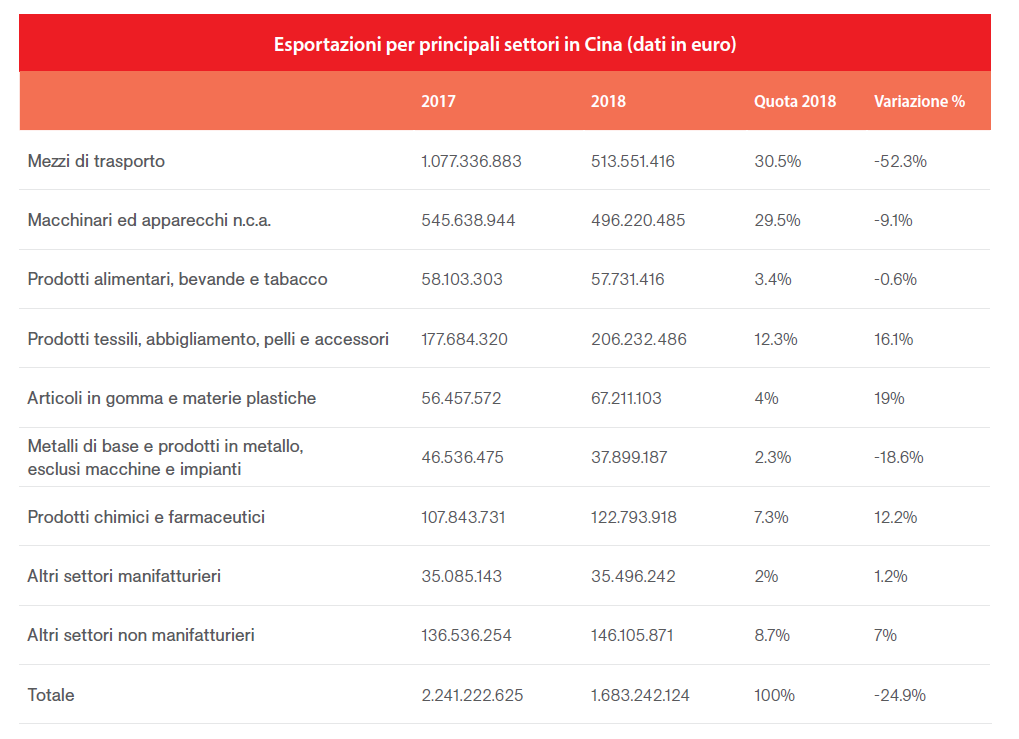The width and height of the screenshot is (1019, 739).
Task: Select the 30.5% quota value
Action: pos(777,161)
